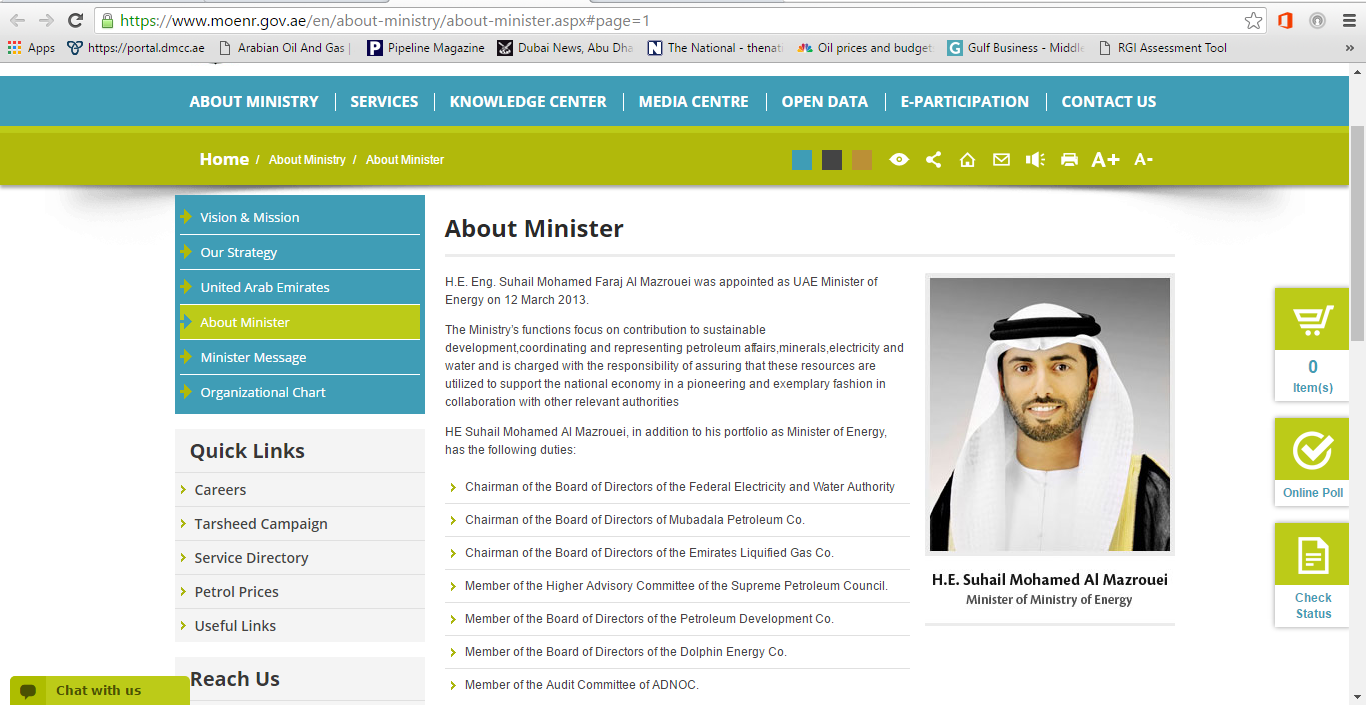This screenshot has height=705, width=1366.
Task: Go forward with the browser forward arrow
Action: 46,20
